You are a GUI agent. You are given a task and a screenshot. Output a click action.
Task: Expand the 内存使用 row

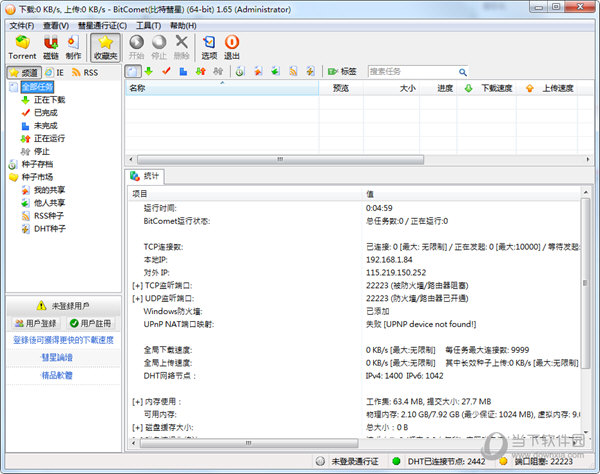tap(137, 402)
